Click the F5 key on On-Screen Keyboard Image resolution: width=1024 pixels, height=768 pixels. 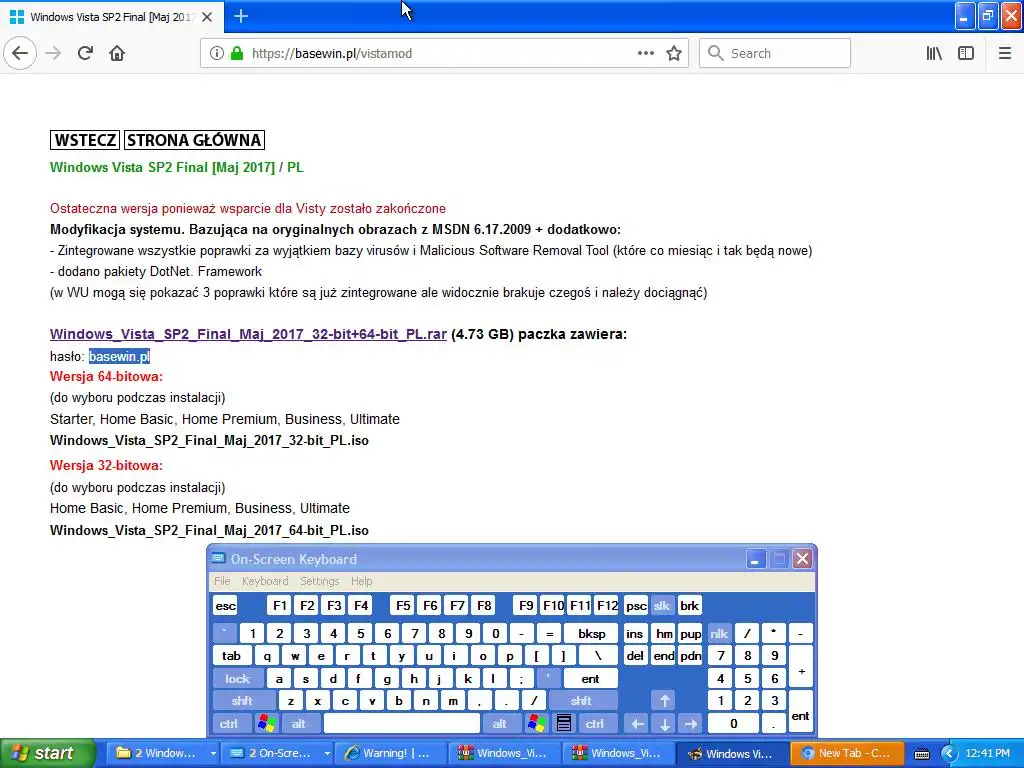(x=403, y=605)
